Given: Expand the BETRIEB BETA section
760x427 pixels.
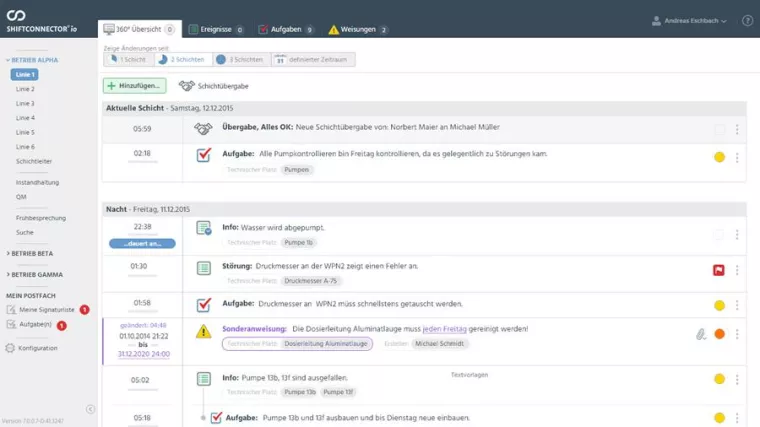Looking at the screenshot, I should (x=32, y=254).
